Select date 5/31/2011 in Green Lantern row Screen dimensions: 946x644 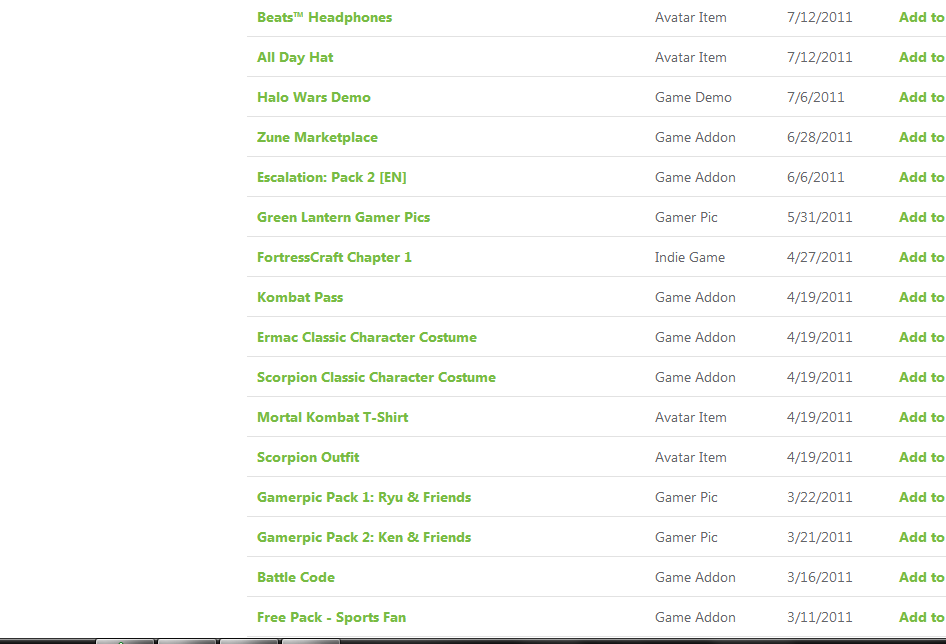pyautogui.click(x=820, y=217)
